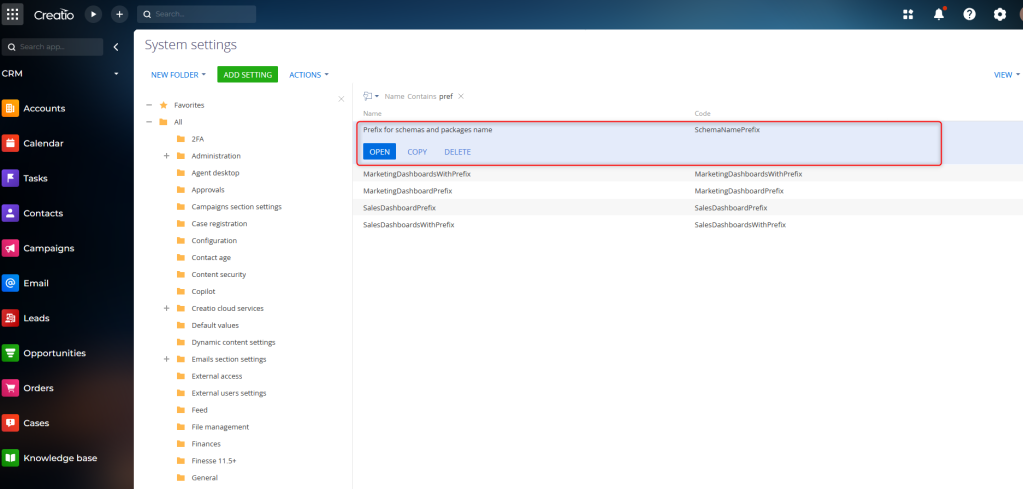
Task: Select the Finesse 11.5+ folder
Action: (214, 461)
